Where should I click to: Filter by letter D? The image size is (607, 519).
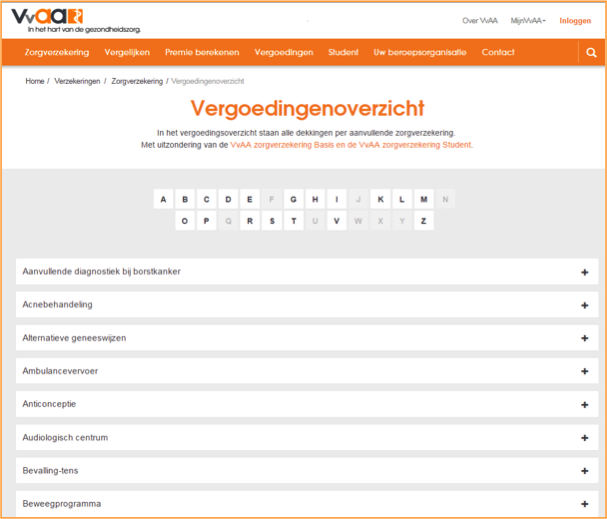click(x=228, y=199)
